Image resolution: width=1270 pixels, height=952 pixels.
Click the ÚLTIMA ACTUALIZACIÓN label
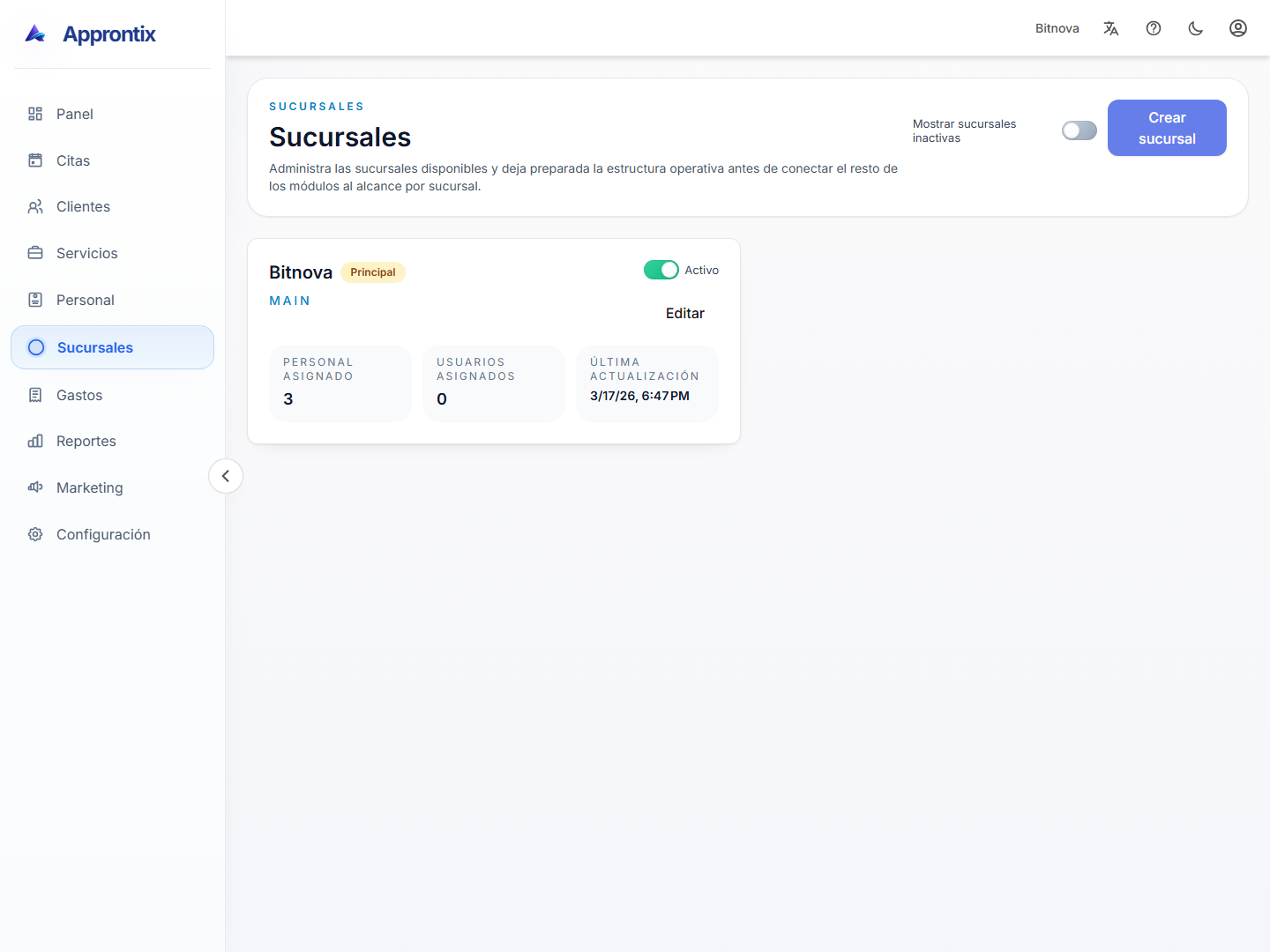[645, 368]
